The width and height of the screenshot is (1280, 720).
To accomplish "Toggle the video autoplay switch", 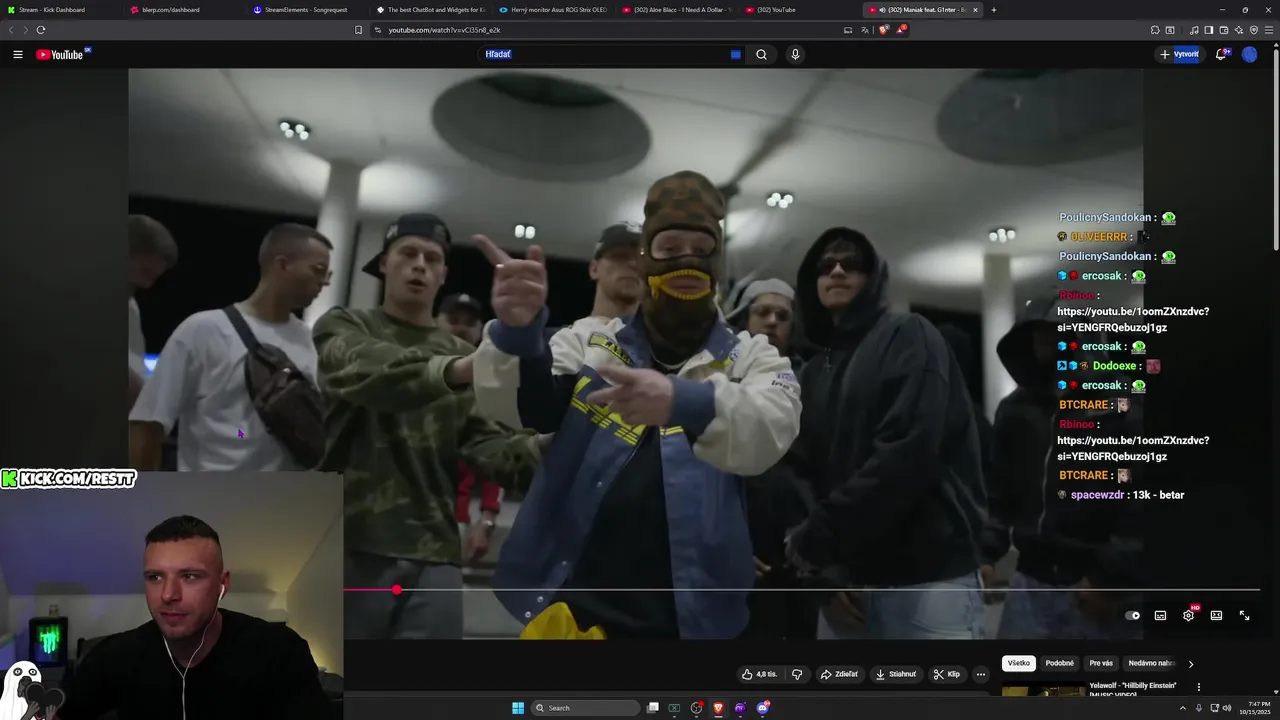I will point(1132,615).
